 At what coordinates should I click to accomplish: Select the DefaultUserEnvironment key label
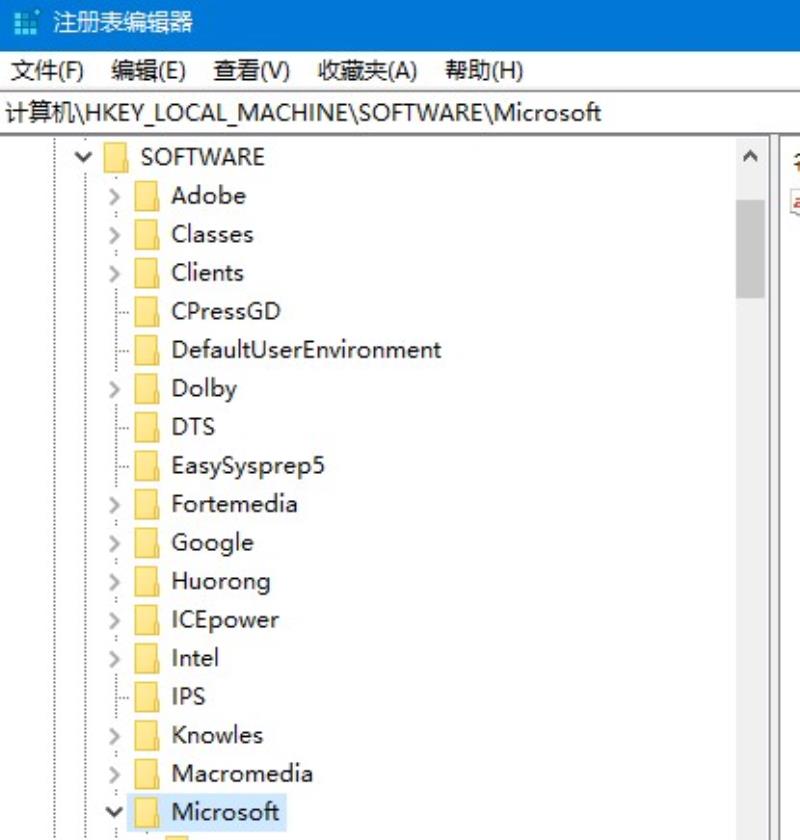306,350
